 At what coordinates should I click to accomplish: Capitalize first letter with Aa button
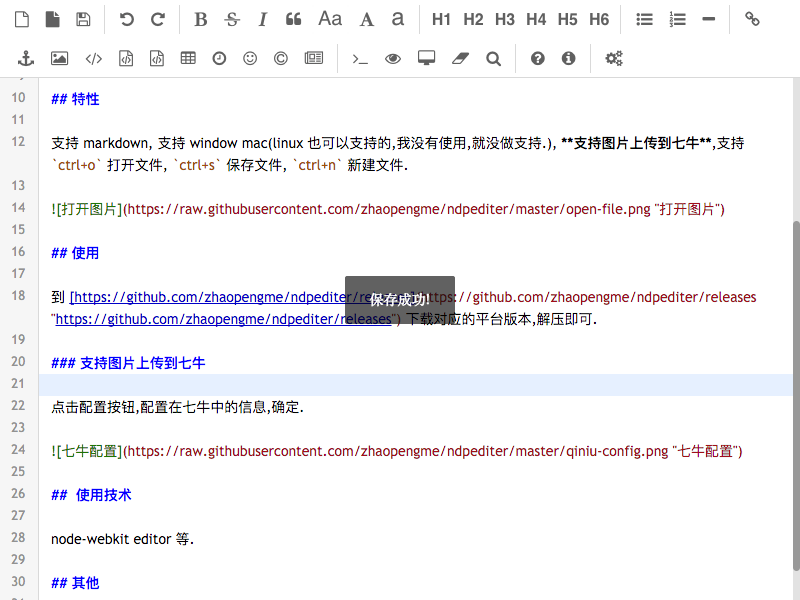[330, 19]
